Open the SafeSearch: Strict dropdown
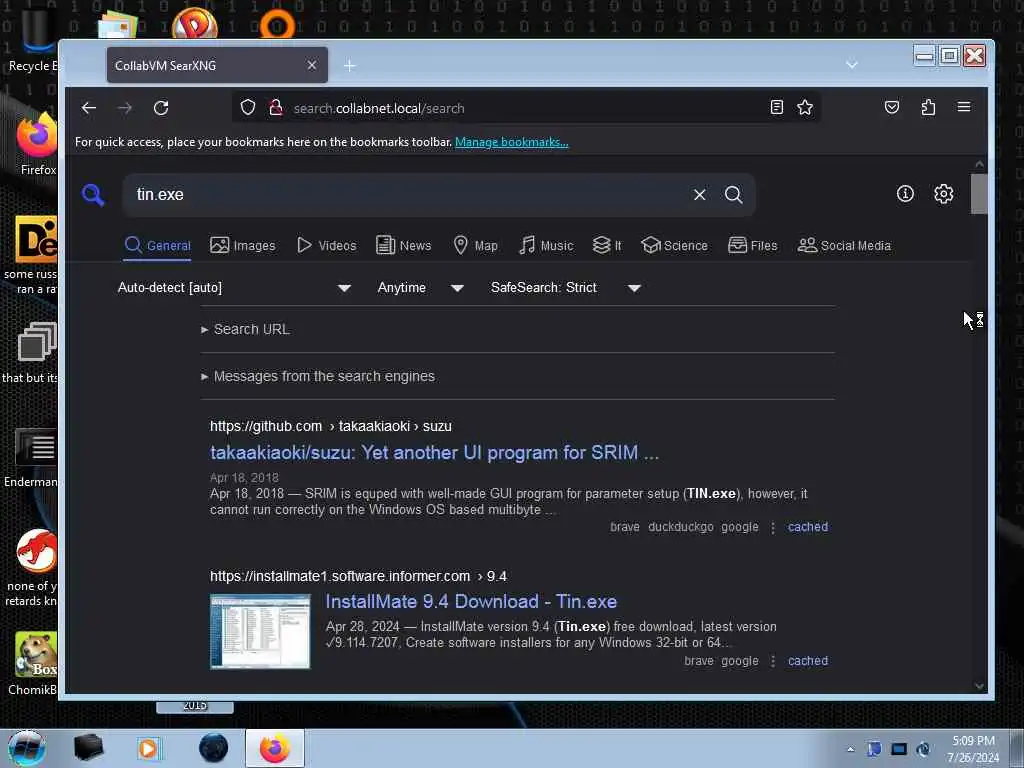Image resolution: width=1024 pixels, height=768 pixels. 566,288
